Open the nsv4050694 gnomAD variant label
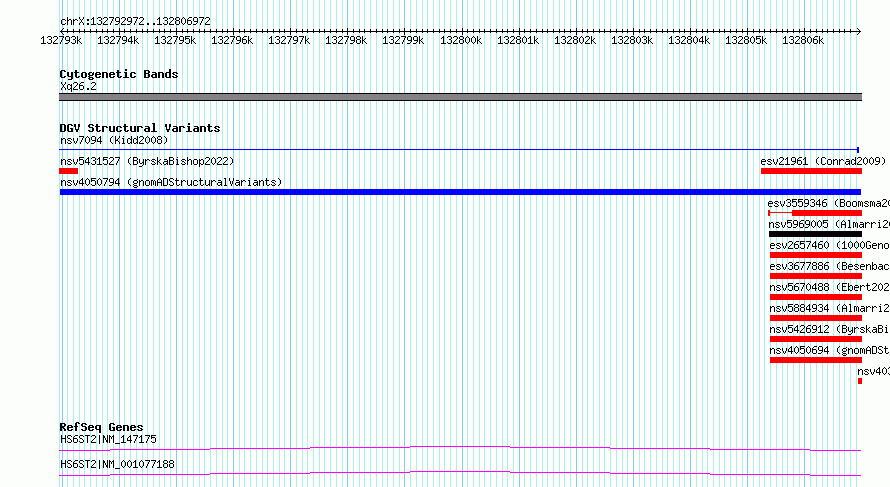The height and width of the screenshot is (487, 890). (x=829, y=350)
